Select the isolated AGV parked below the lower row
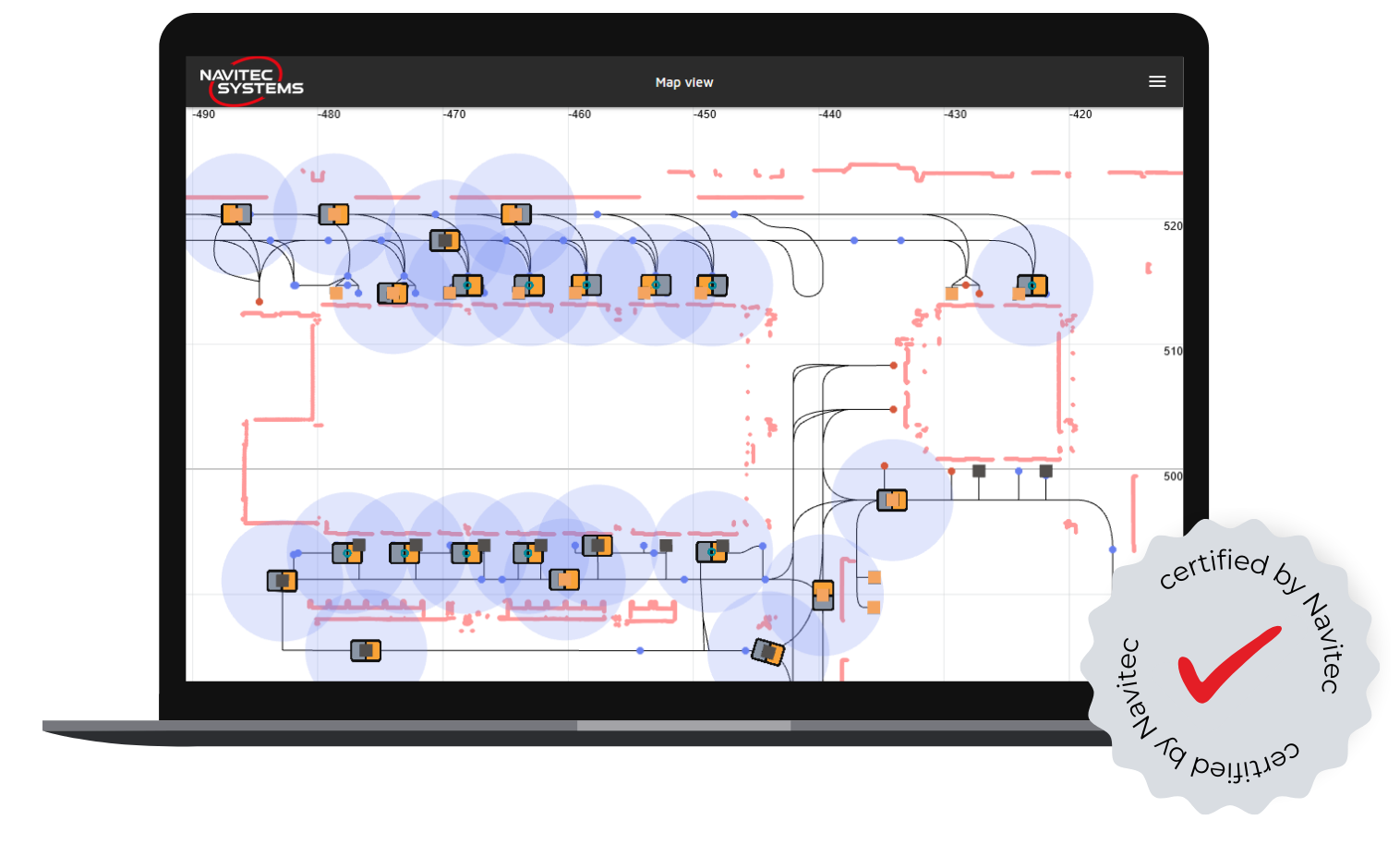Image resolution: width=1400 pixels, height=844 pixels. [367, 649]
